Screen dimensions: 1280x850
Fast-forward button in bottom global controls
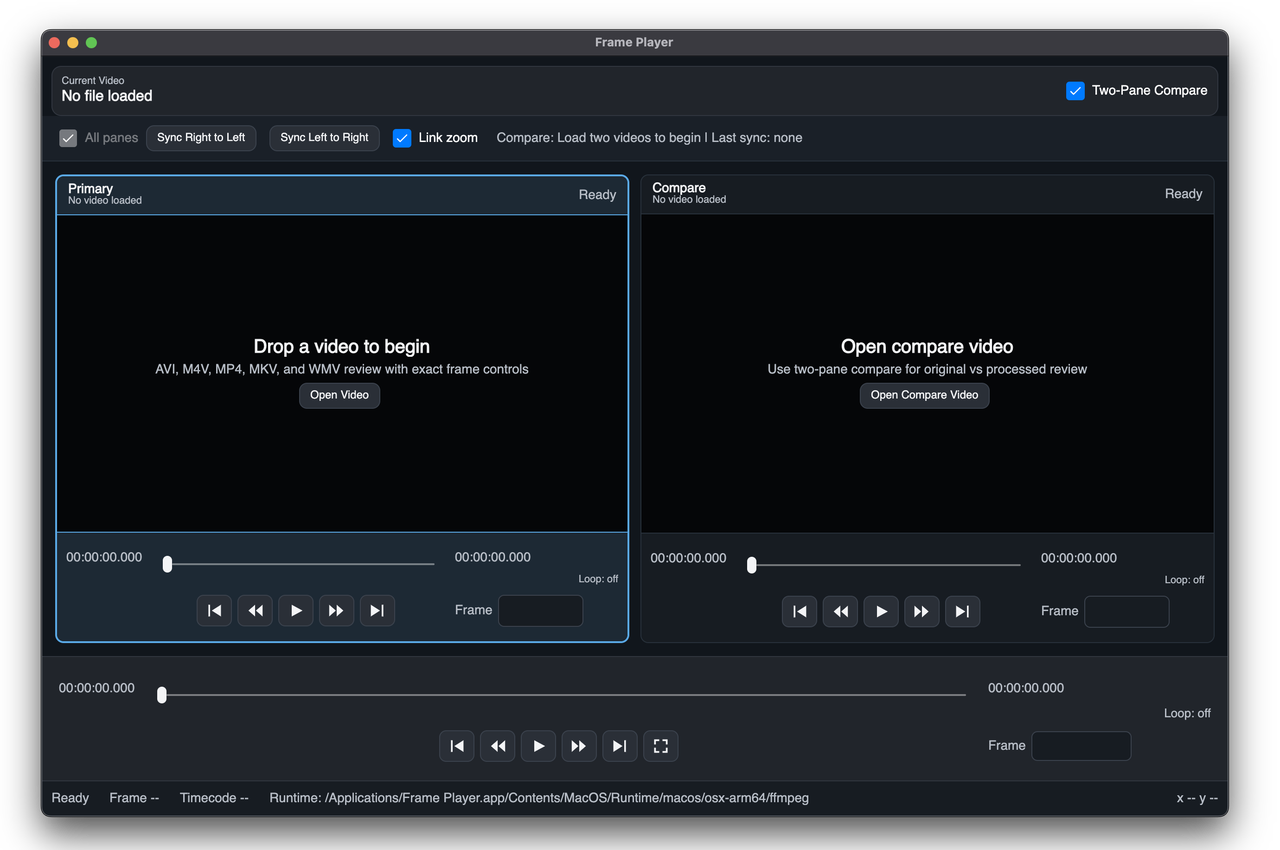click(578, 746)
